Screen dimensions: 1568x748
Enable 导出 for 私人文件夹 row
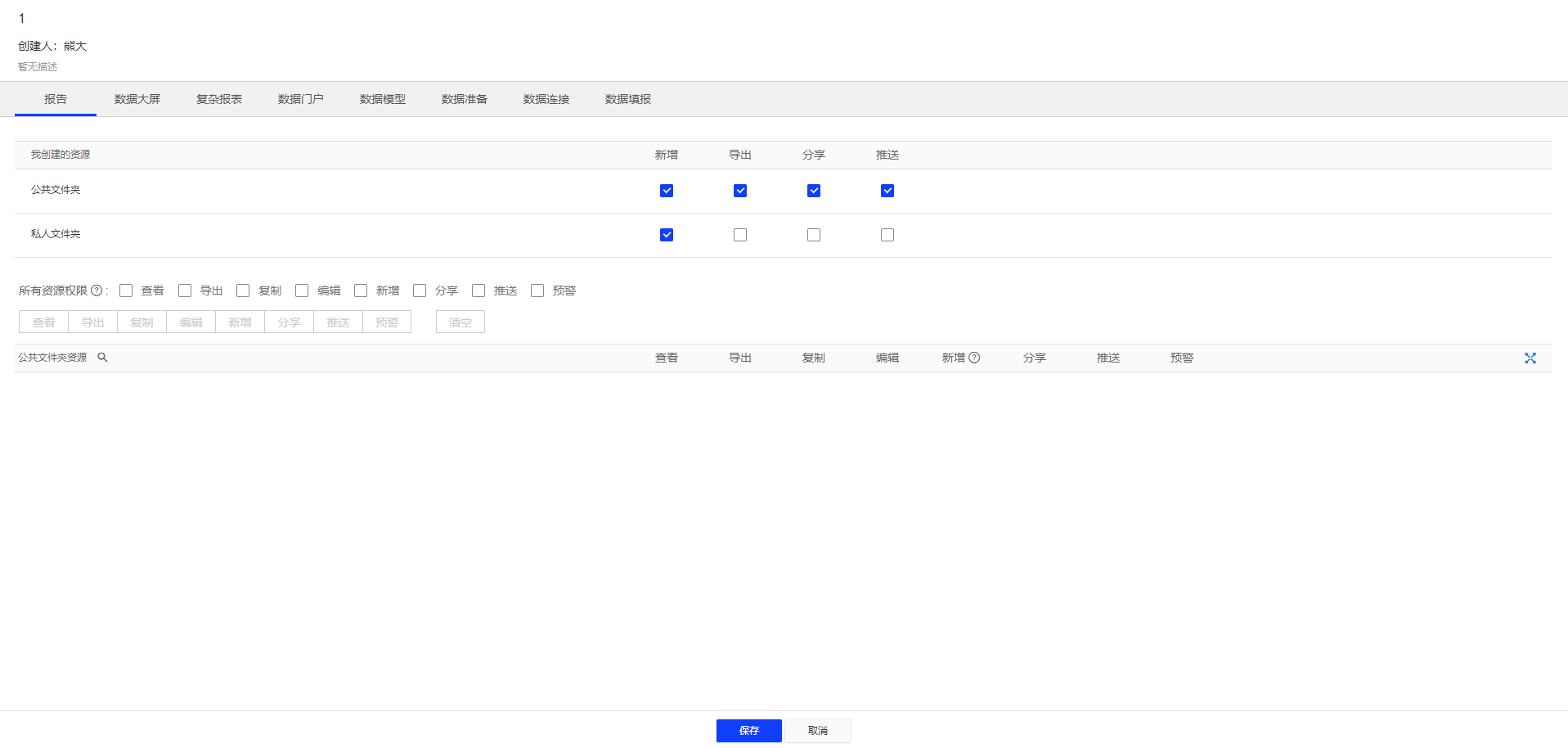pos(740,235)
